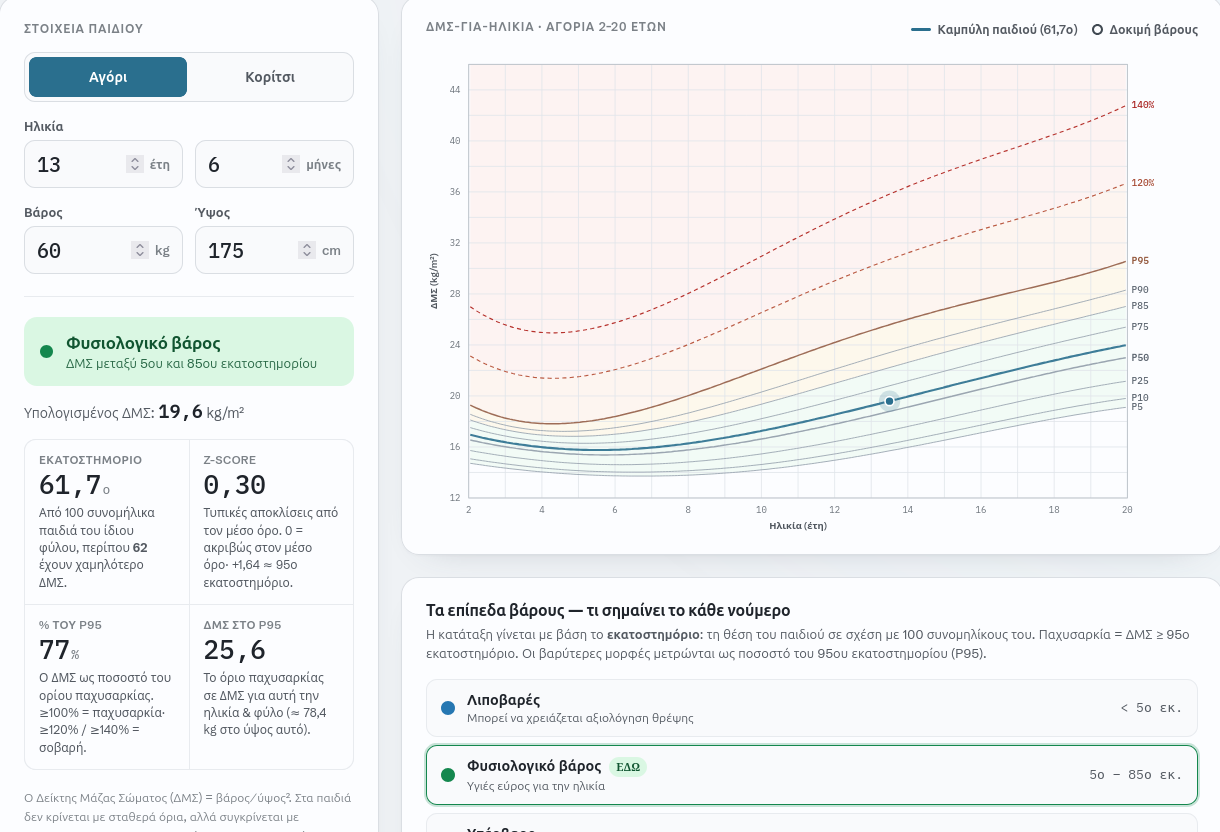Click the blue dot beside Λιποβαρές
This screenshot has height=832, width=1220.
click(448, 708)
